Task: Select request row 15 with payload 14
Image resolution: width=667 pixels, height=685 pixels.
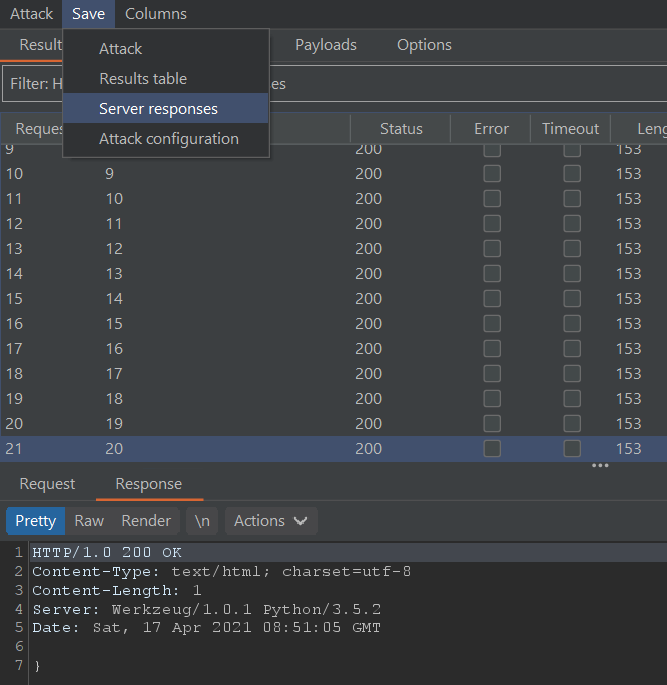Action: click(334, 299)
